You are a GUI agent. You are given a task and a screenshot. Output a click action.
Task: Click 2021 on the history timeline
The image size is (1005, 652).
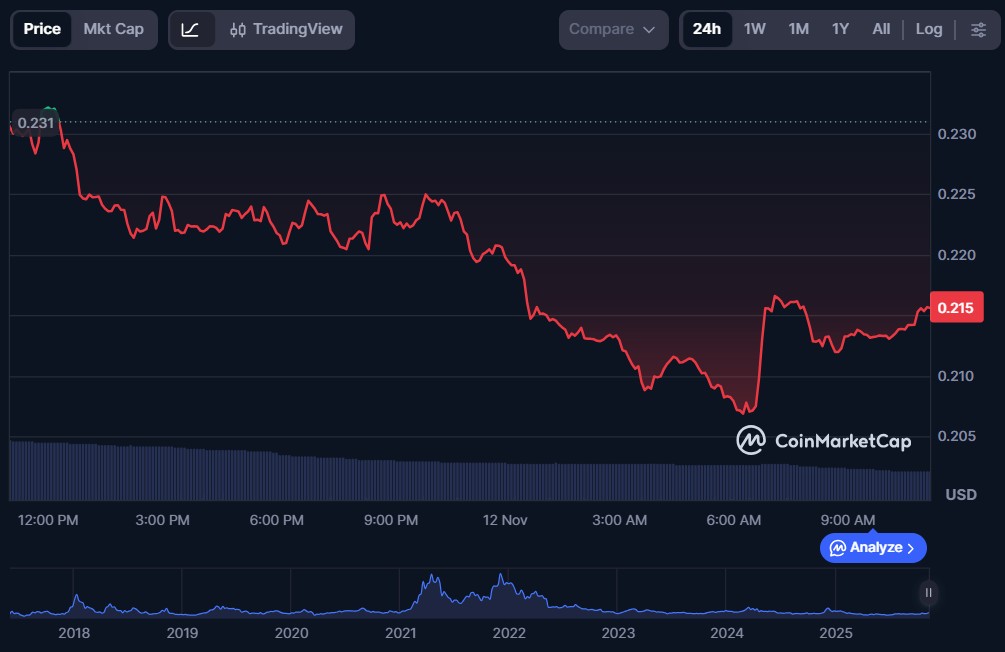400,633
